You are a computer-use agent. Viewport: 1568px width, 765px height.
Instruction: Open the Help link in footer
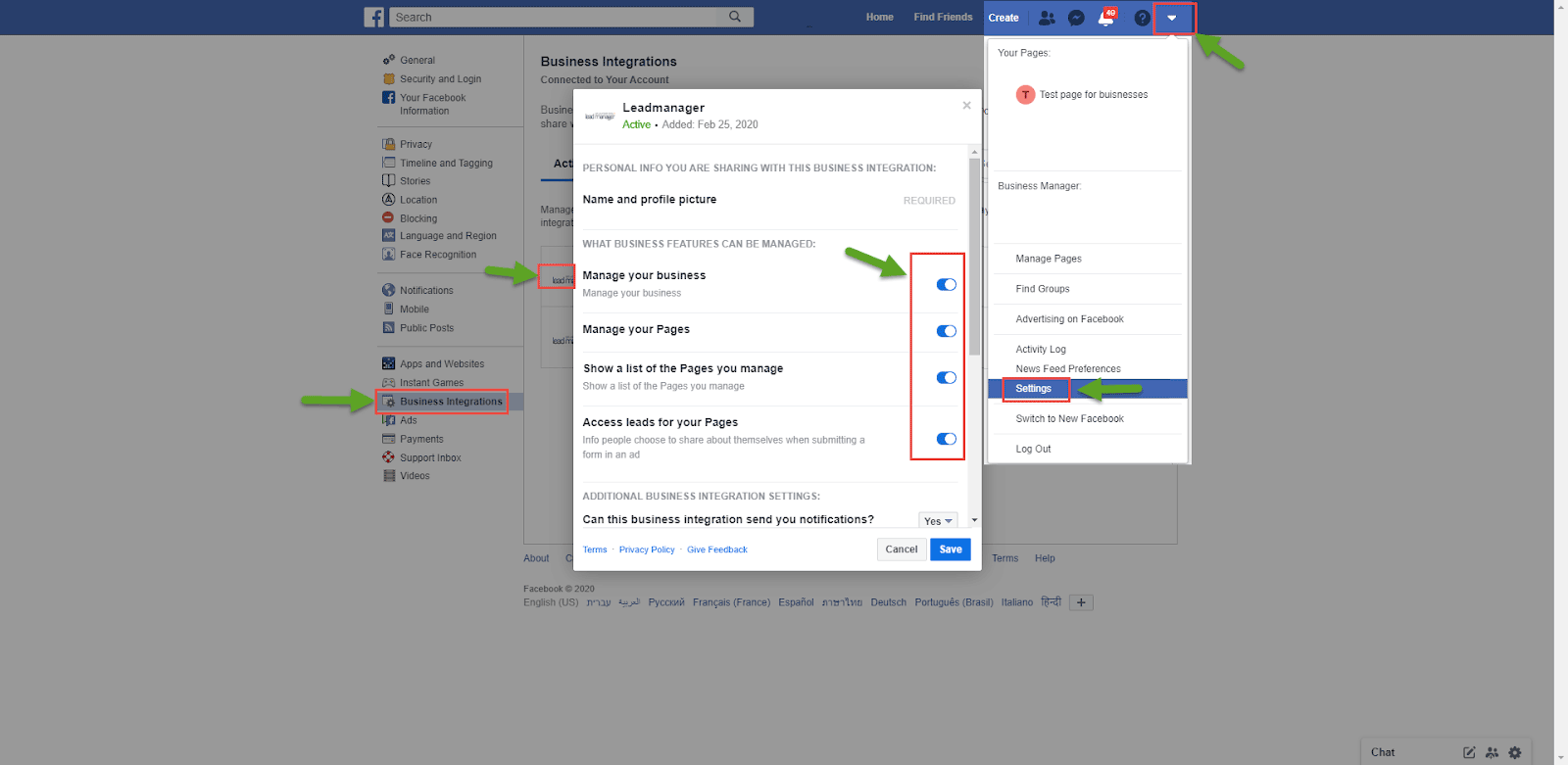click(1045, 558)
